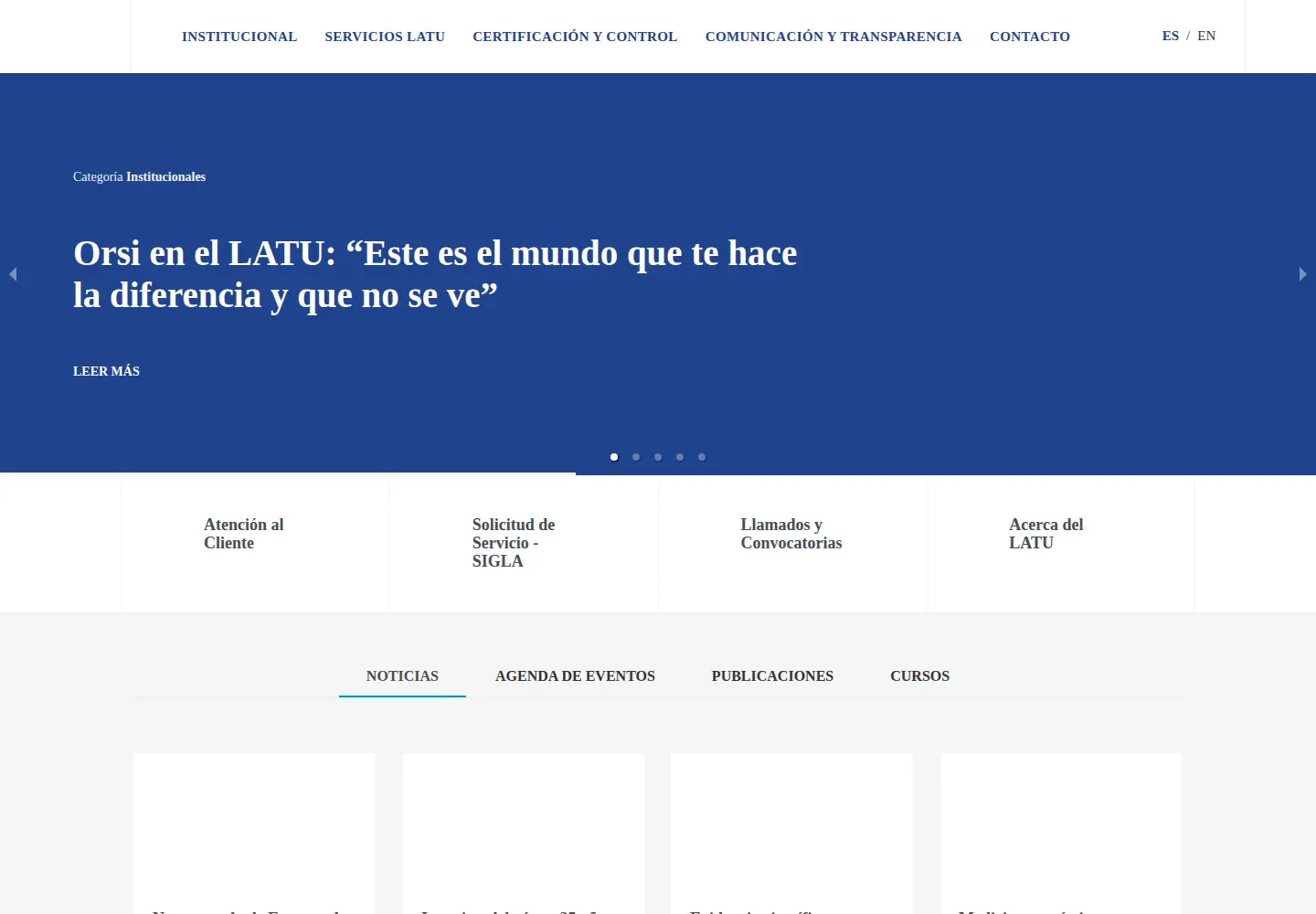Viewport: 1316px width, 914px height.
Task: Switch language to ES
Action: tap(1171, 36)
